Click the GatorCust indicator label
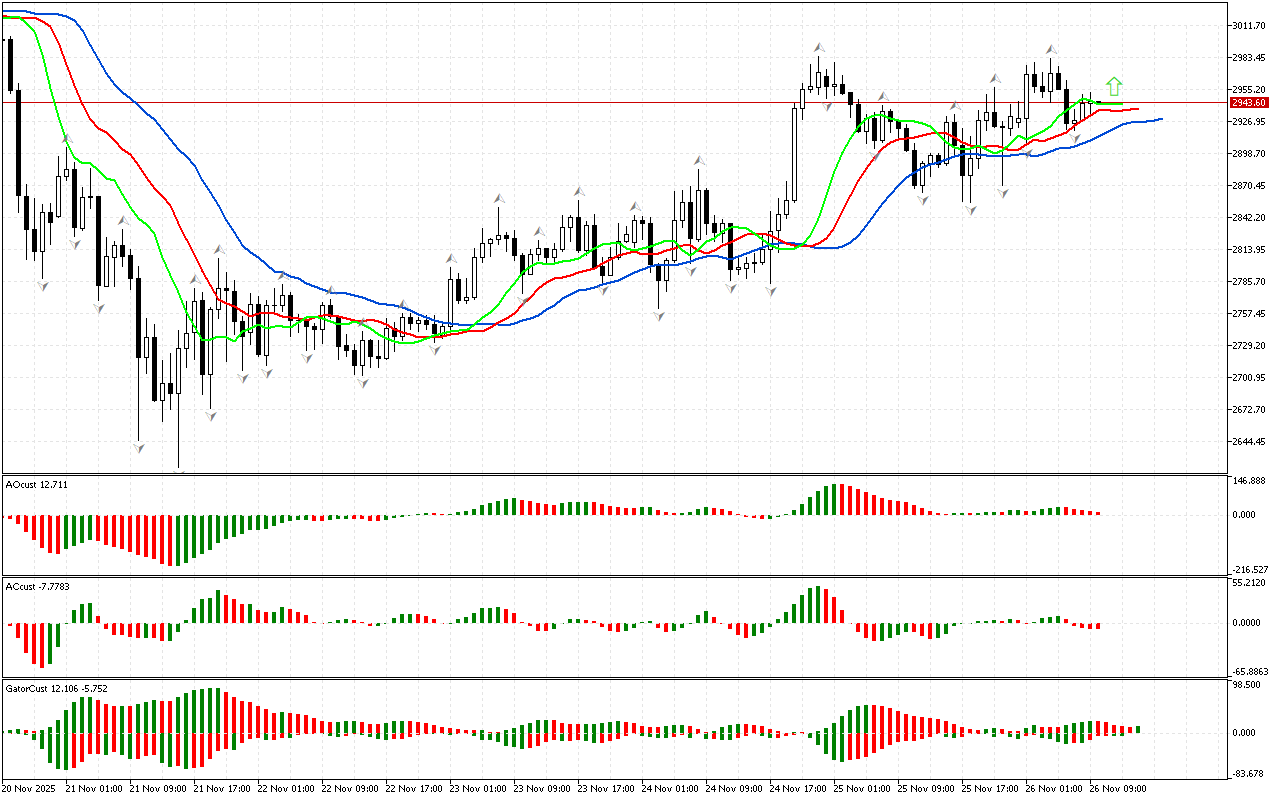 tap(55, 689)
